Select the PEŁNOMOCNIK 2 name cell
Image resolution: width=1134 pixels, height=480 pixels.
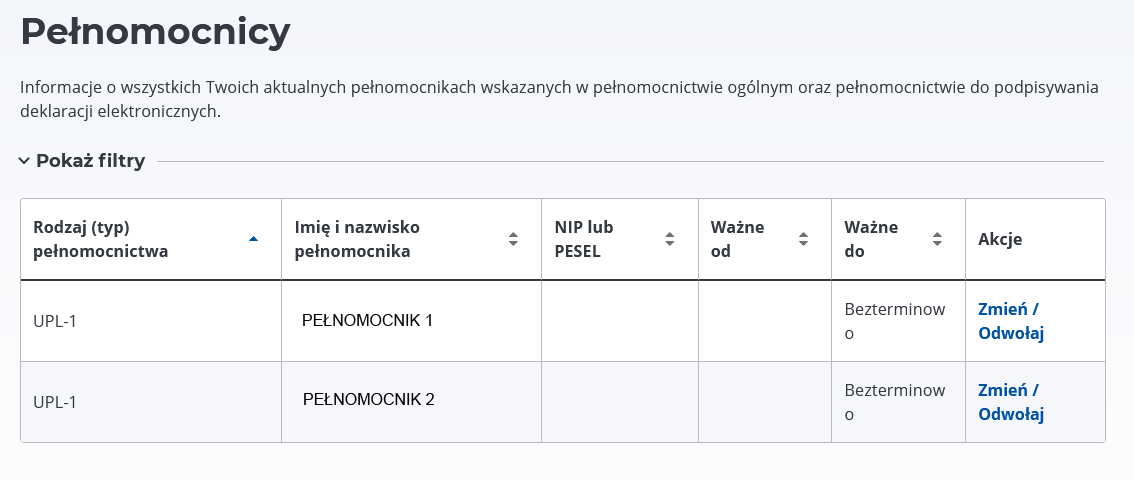(x=368, y=400)
